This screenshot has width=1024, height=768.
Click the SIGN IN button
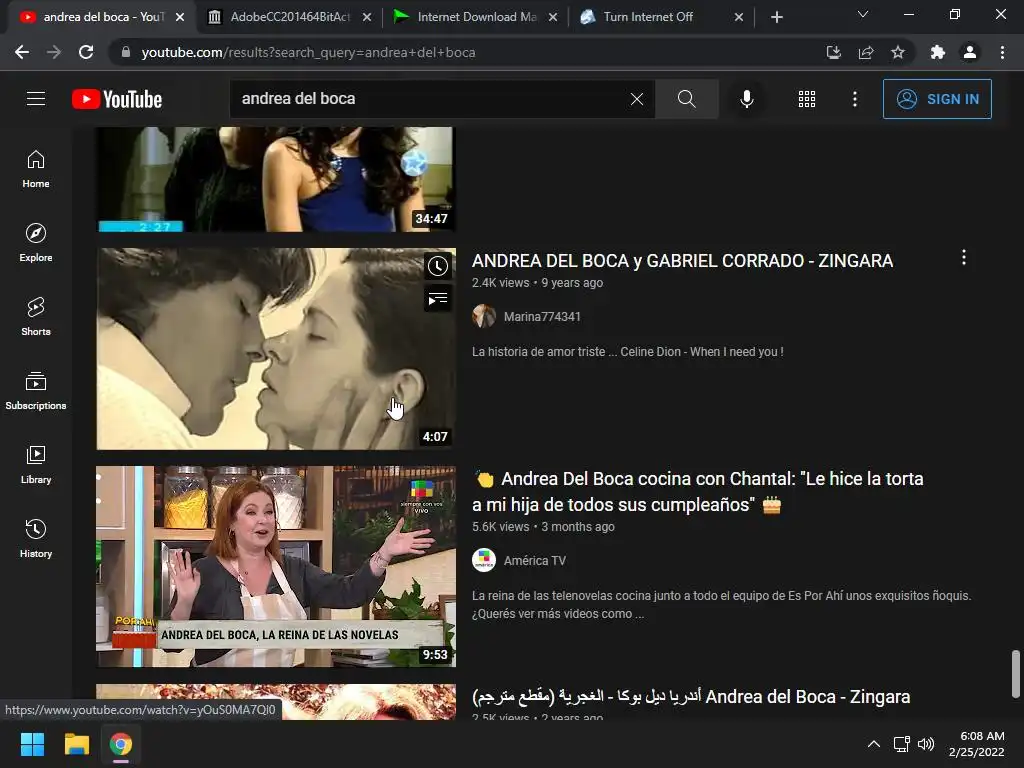[x=937, y=99]
